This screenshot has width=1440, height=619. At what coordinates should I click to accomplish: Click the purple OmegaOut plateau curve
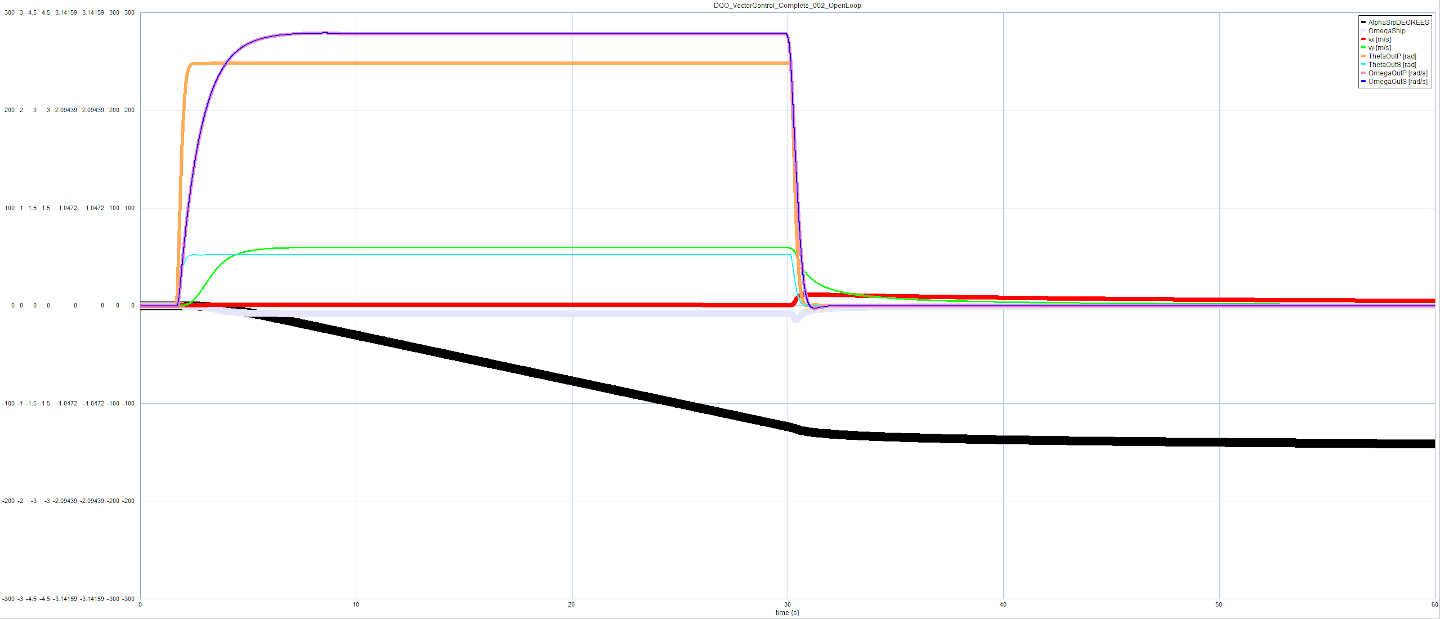coord(550,33)
